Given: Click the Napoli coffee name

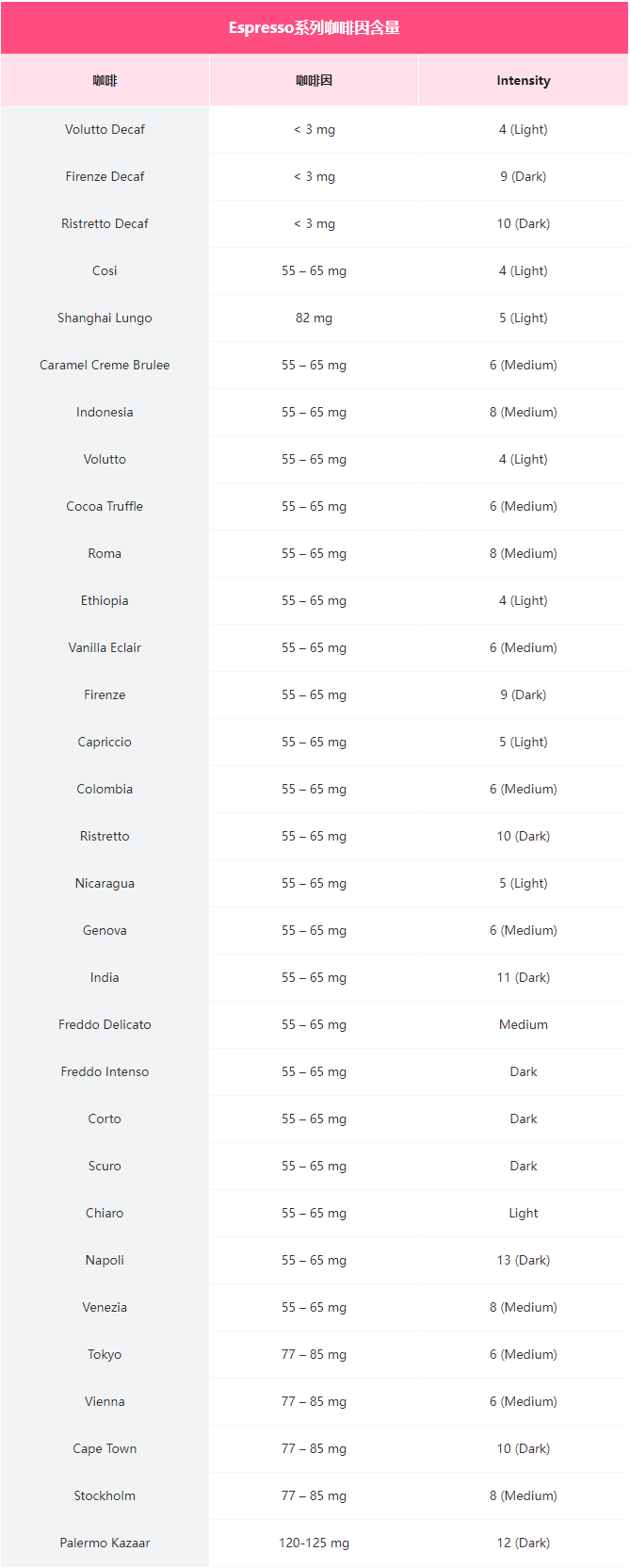Looking at the screenshot, I should [x=105, y=1260].
